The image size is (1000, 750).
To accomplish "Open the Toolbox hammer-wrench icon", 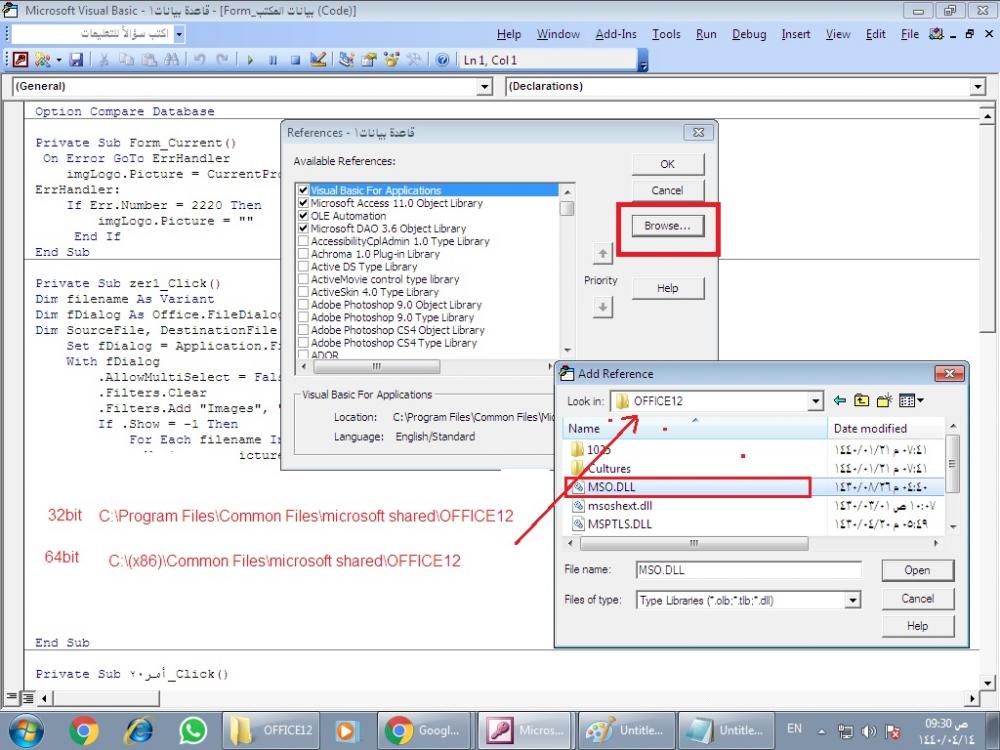I will [414, 60].
